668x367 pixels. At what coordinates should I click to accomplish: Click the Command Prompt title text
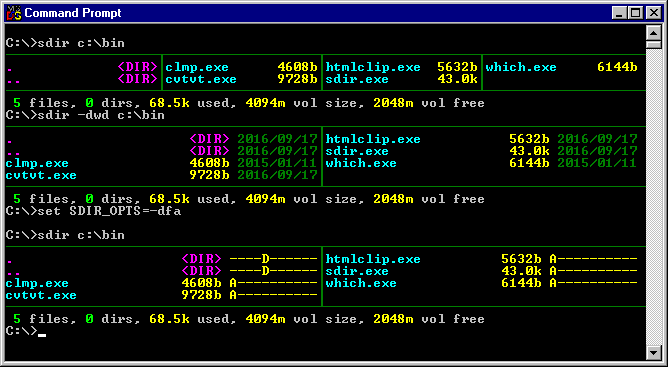pos(73,13)
